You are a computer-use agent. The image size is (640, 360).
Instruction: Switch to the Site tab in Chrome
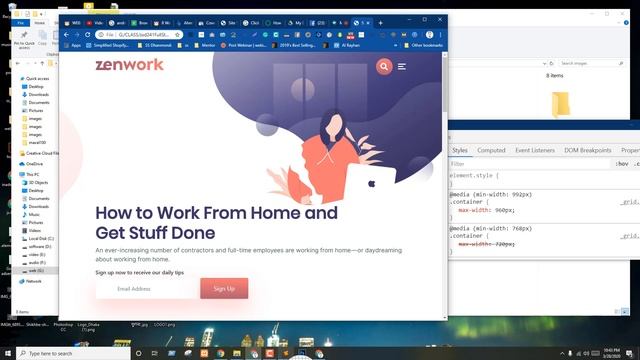coord(228,23)
